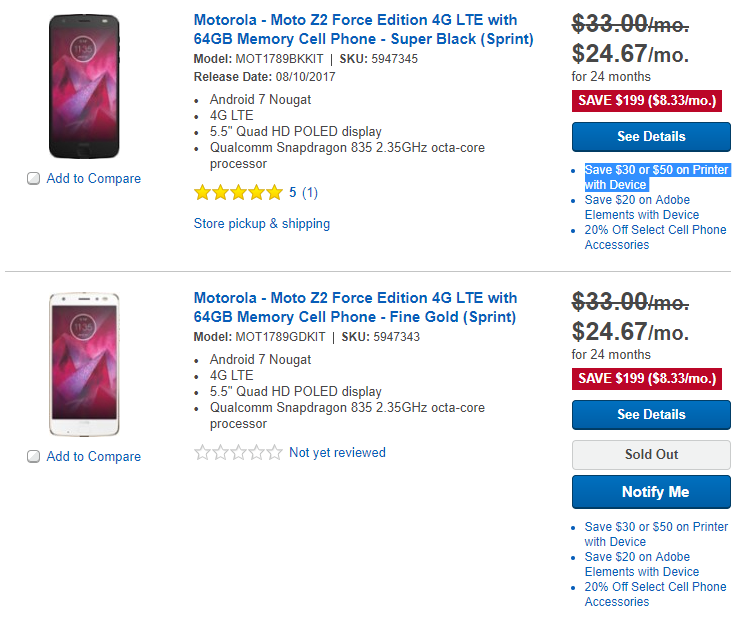The width and height of the screenshot is (744, 619).
Task: Open first Save $20 on Adobe Elements offer
Action: coord(641,207)
